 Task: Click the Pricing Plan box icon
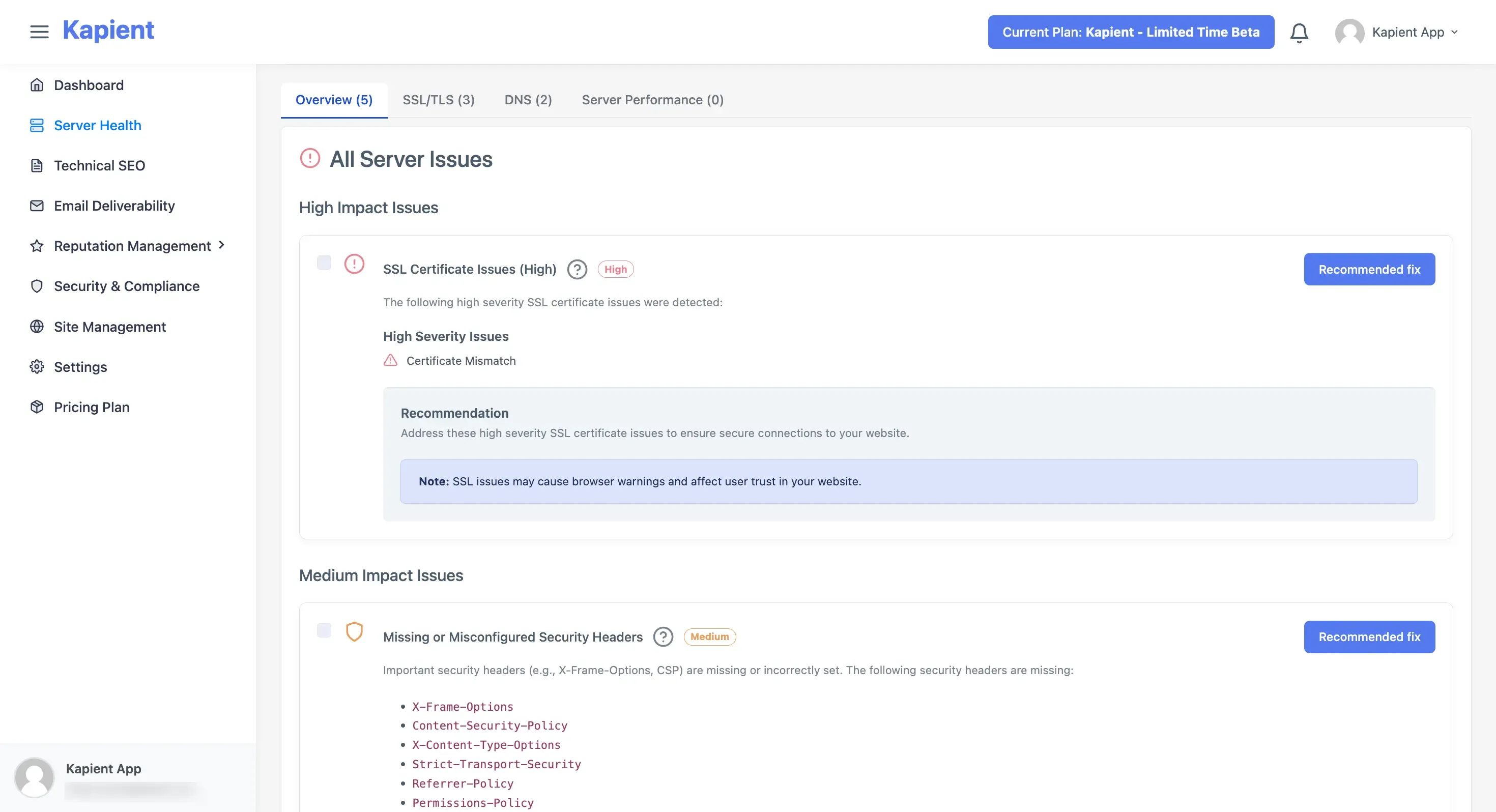[37, 407]
